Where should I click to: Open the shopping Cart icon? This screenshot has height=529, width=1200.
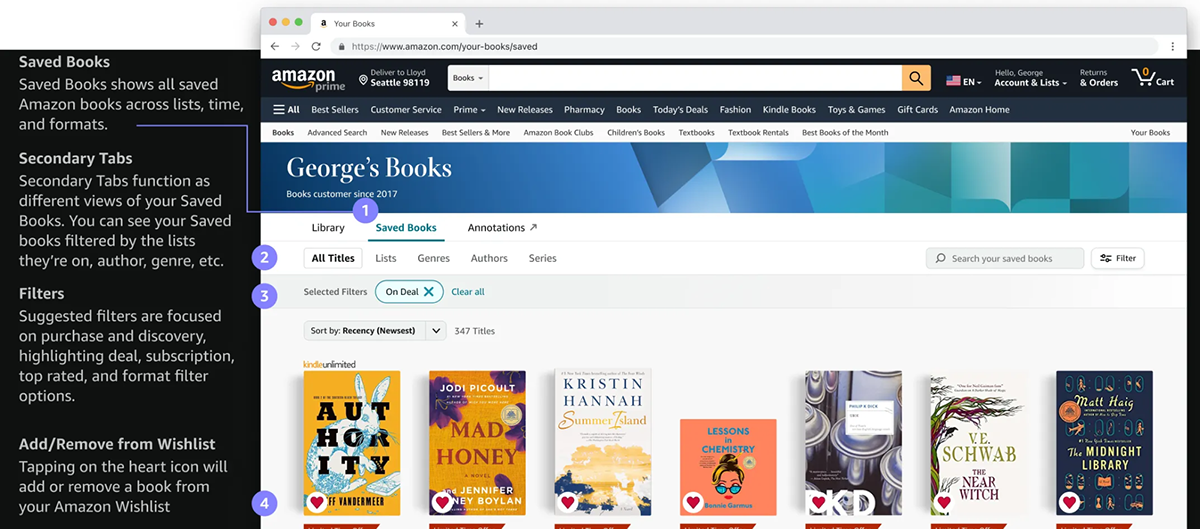pyautogui.click(x=1152, y=78)
